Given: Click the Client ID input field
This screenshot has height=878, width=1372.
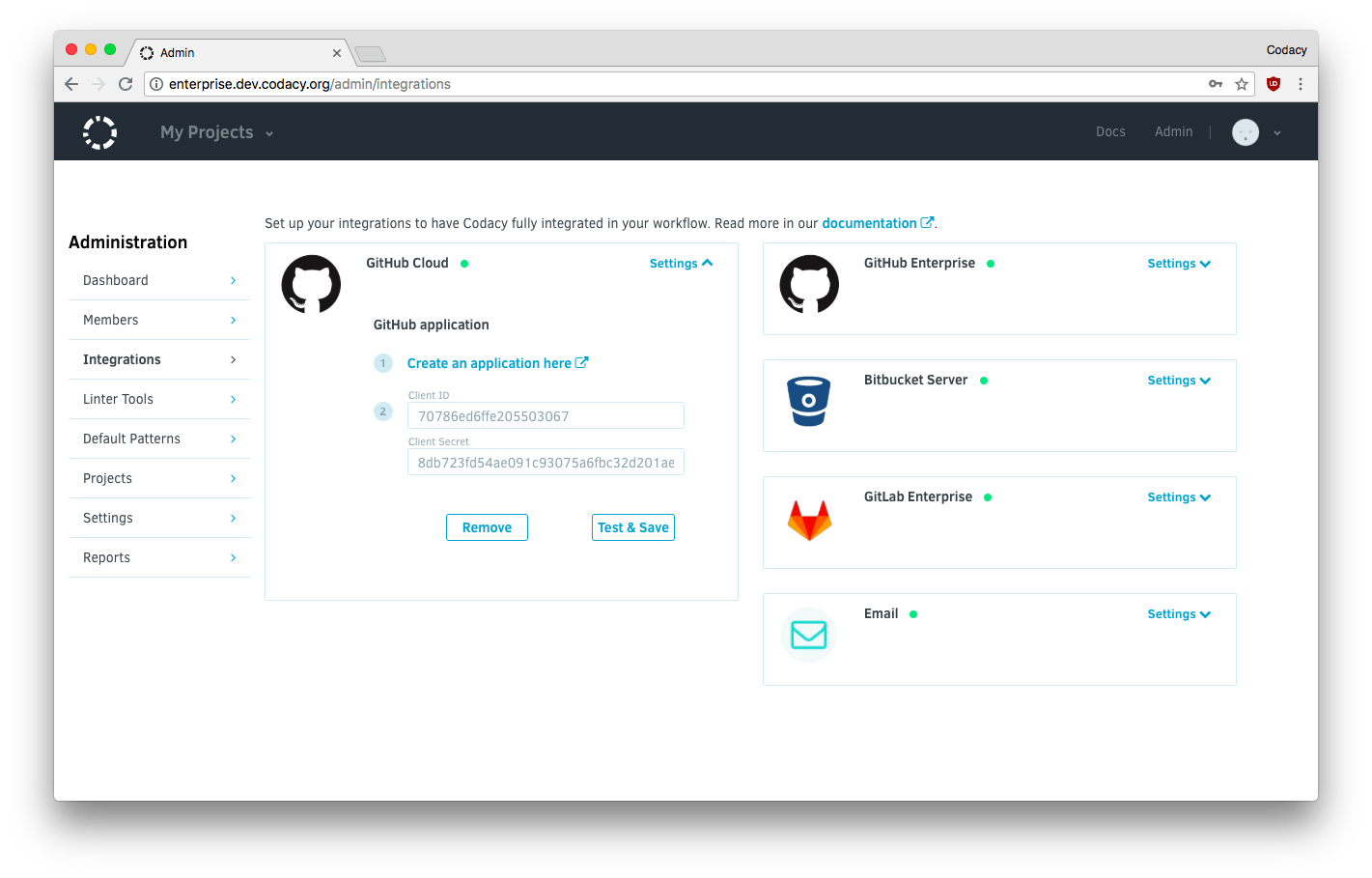Looking at the screenshot, I should [546, 415].
